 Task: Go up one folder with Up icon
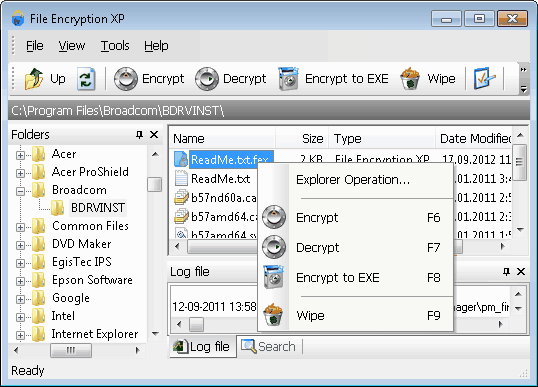[34, 79]
